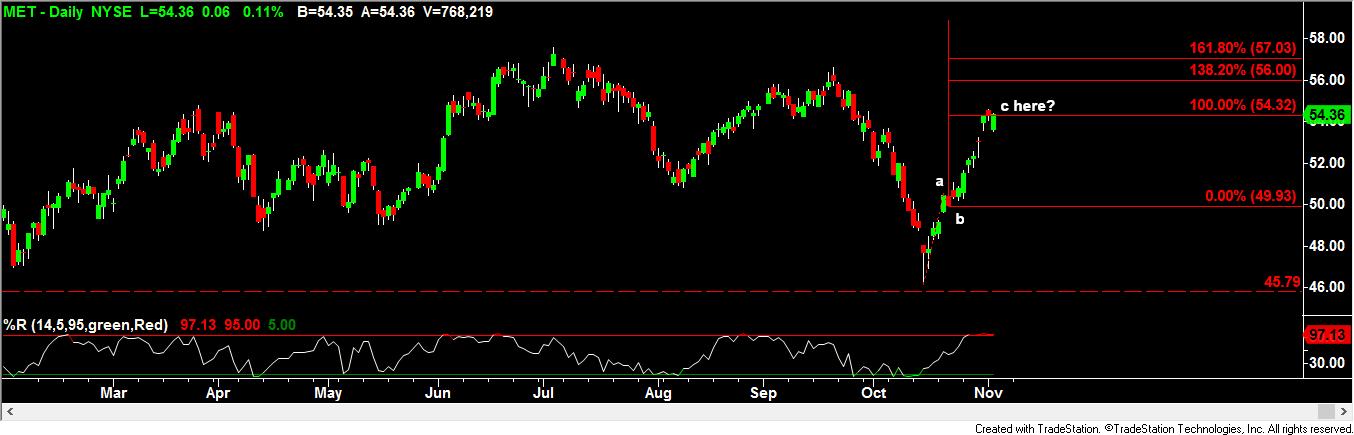Select the 97.13 indicator value marker on axis
The width and height of the screenshot is (1354, 435).
click(1329, 337)
